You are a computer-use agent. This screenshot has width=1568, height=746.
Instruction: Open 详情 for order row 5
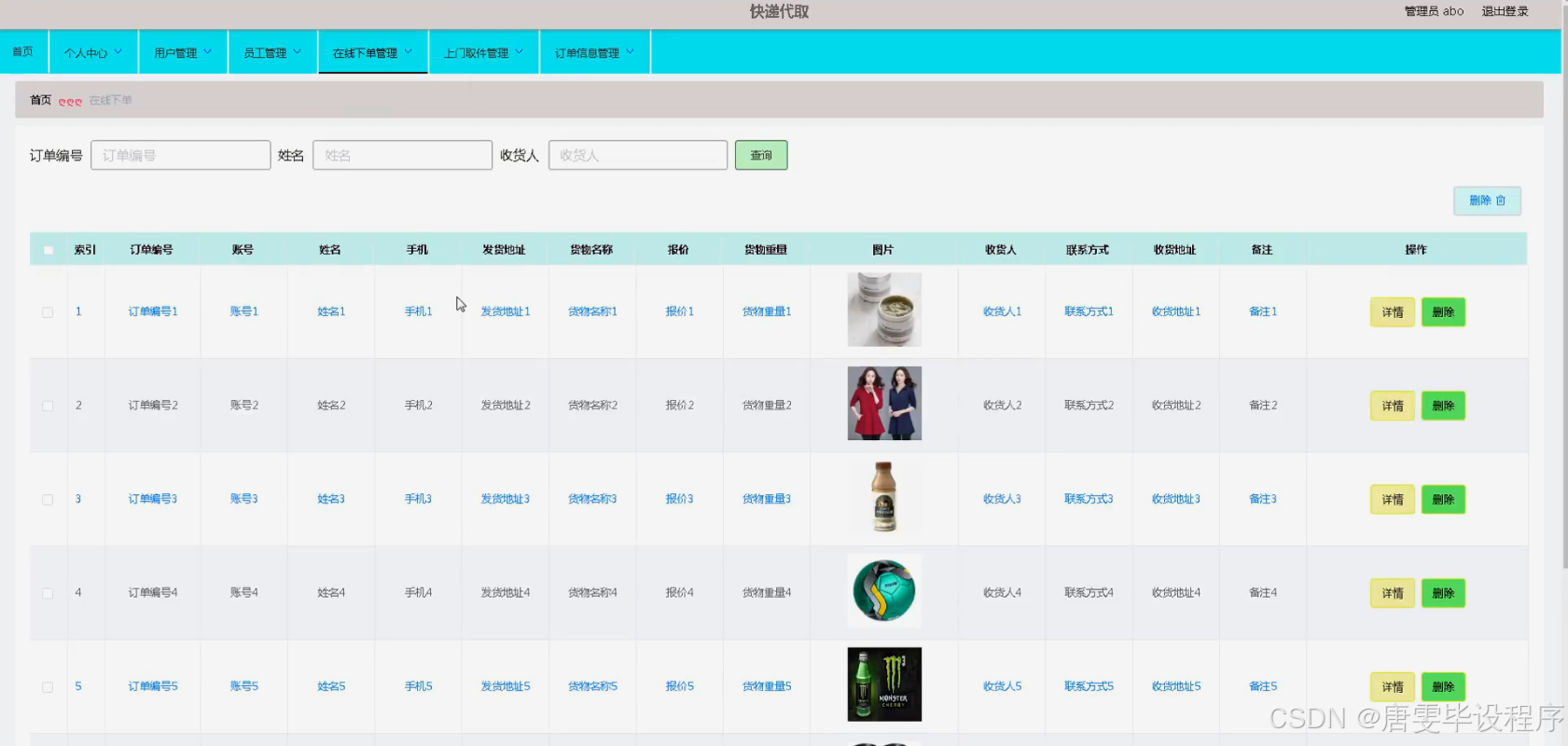coord(1393,687)
